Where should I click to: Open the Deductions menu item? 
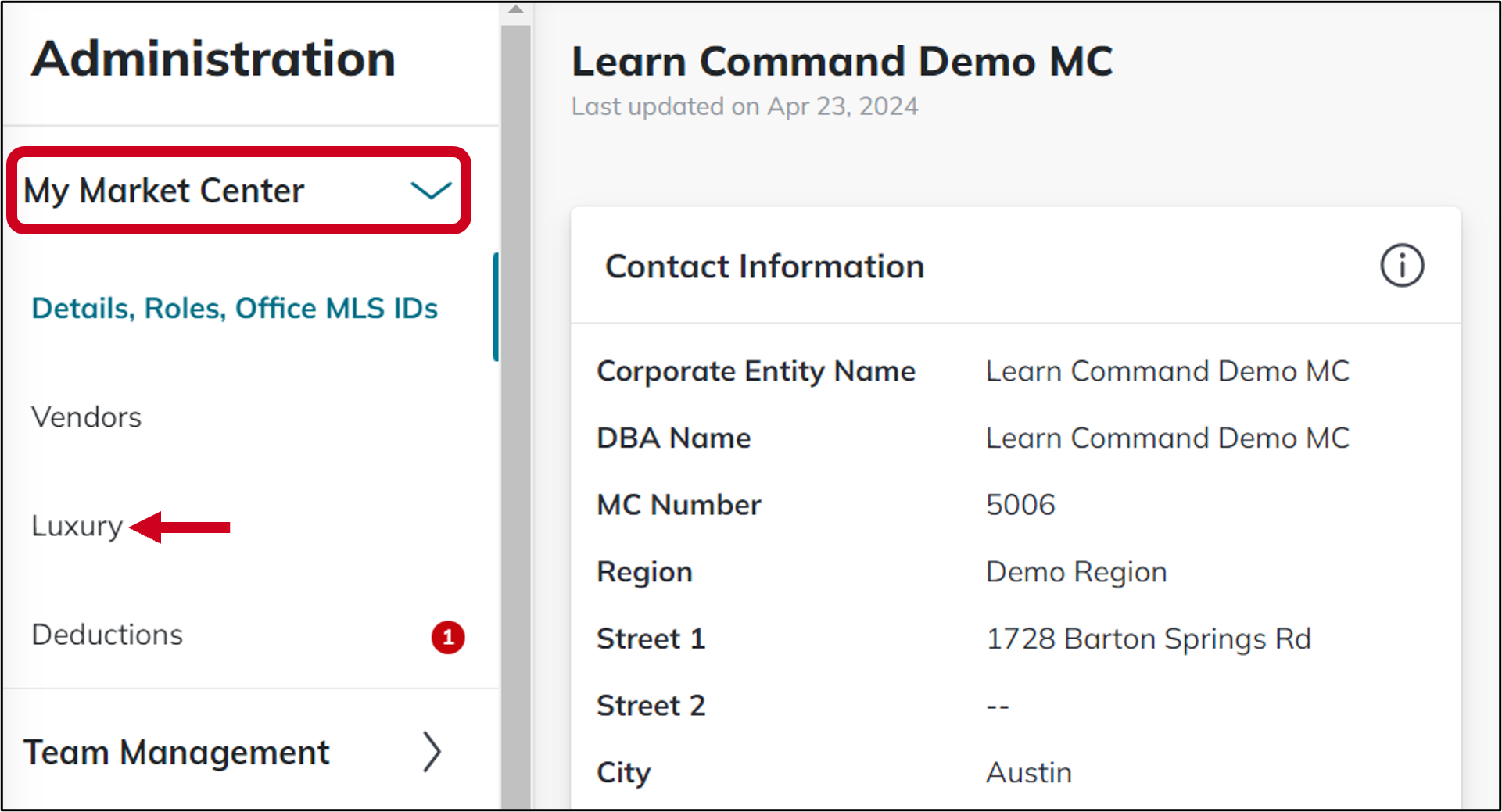[107, 635]
